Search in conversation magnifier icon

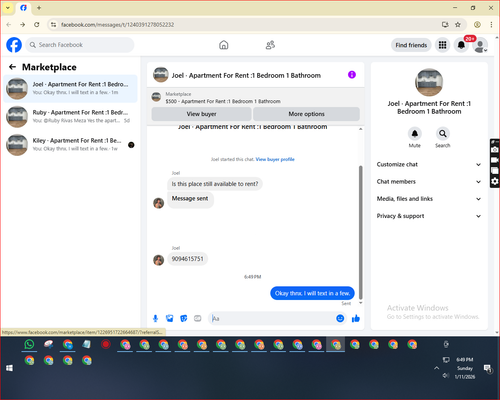pos(443,134)
